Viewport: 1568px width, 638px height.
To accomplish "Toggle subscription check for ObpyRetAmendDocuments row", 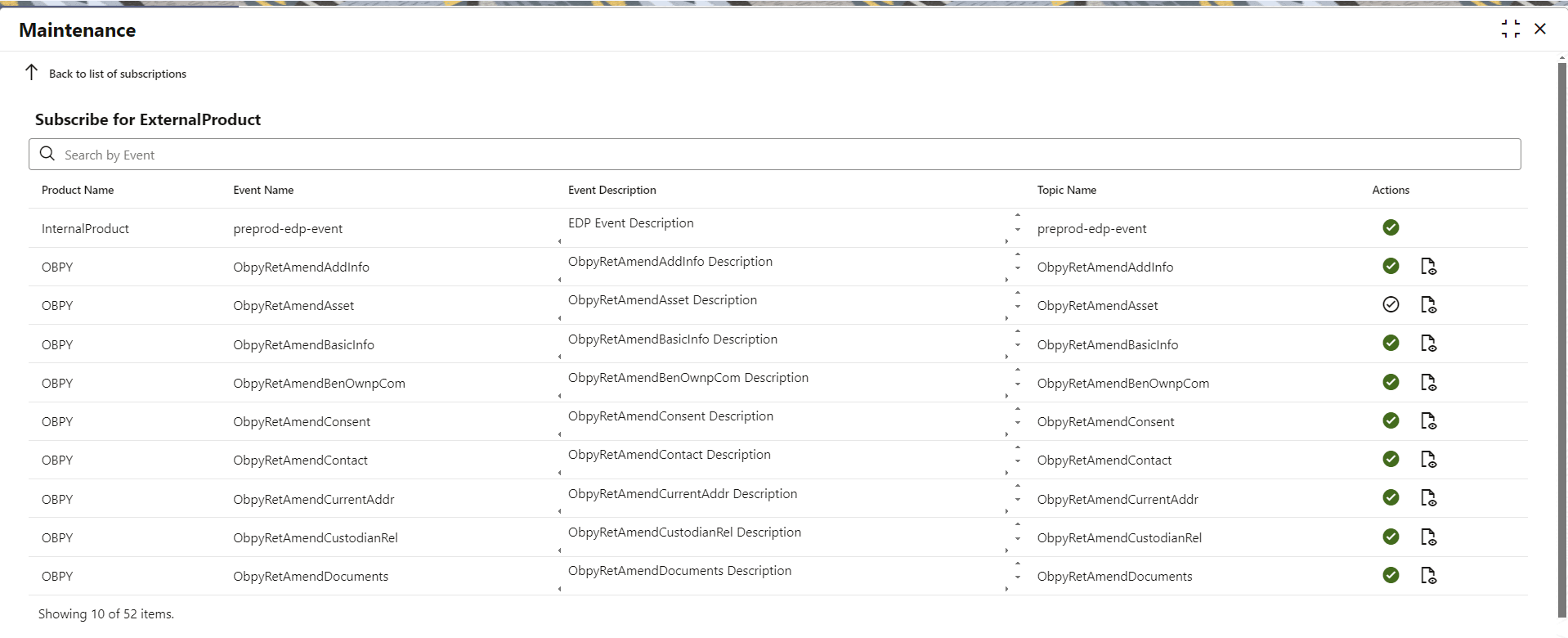I will [1391, 575].
